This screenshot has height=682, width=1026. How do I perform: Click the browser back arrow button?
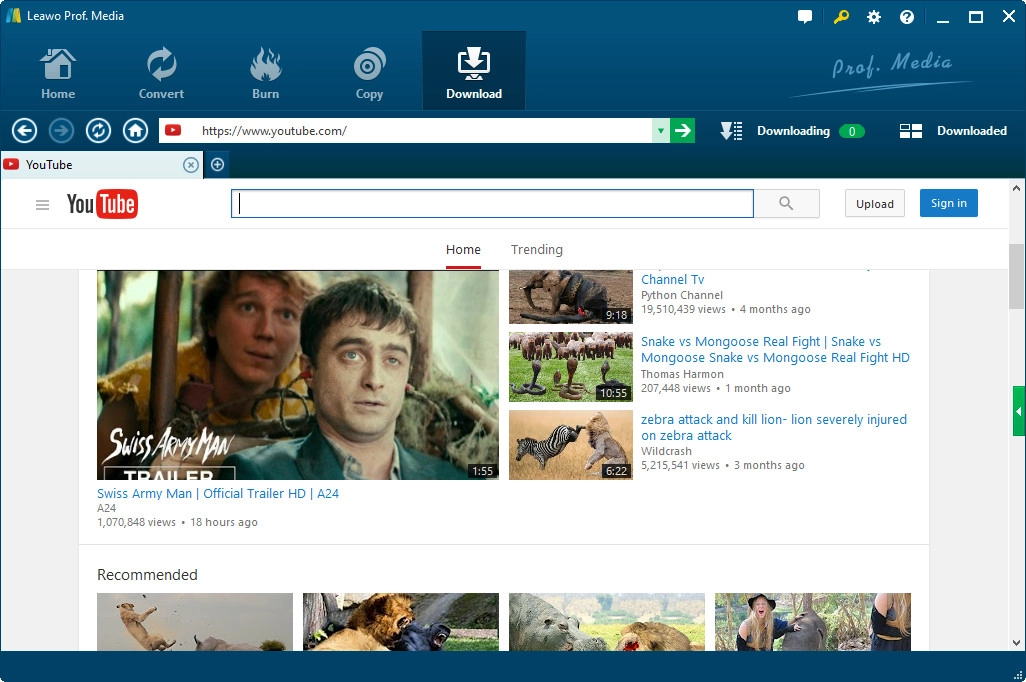point(25,131)
